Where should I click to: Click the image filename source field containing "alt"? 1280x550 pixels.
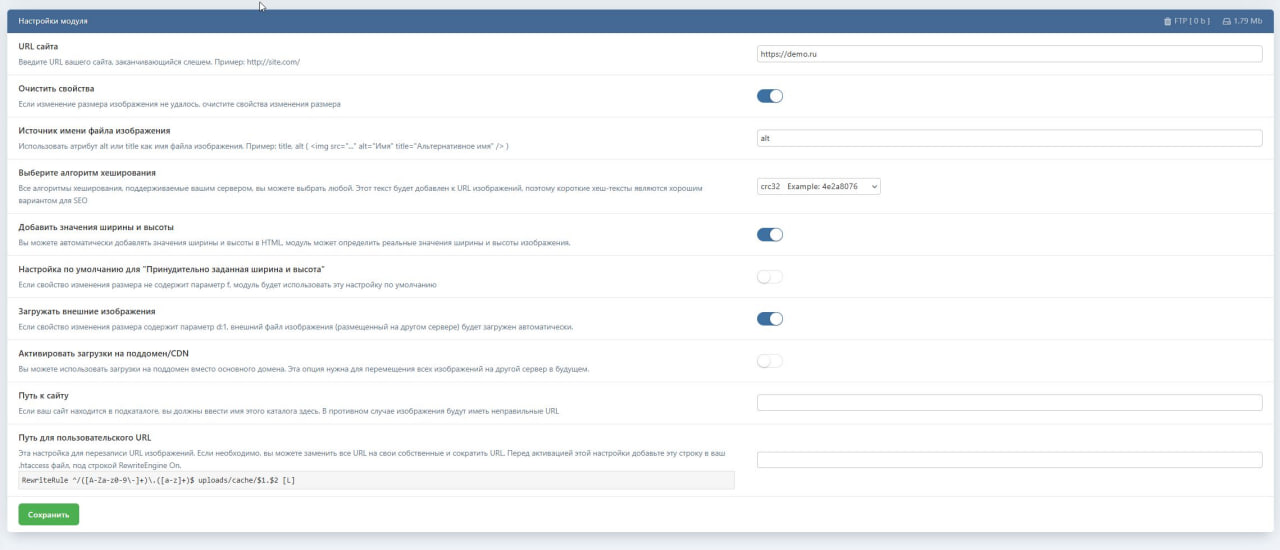pyautogui.click(x=1009, y=138)
